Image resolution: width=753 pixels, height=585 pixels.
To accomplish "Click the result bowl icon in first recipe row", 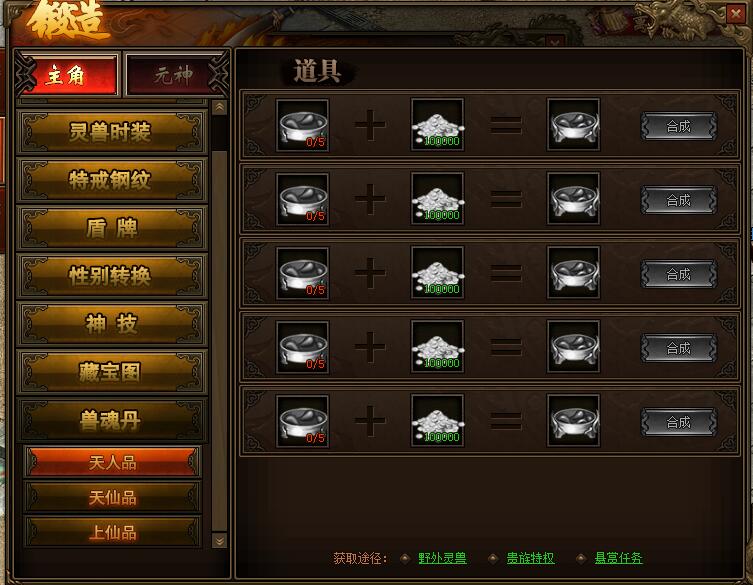I will click(573, 125).
